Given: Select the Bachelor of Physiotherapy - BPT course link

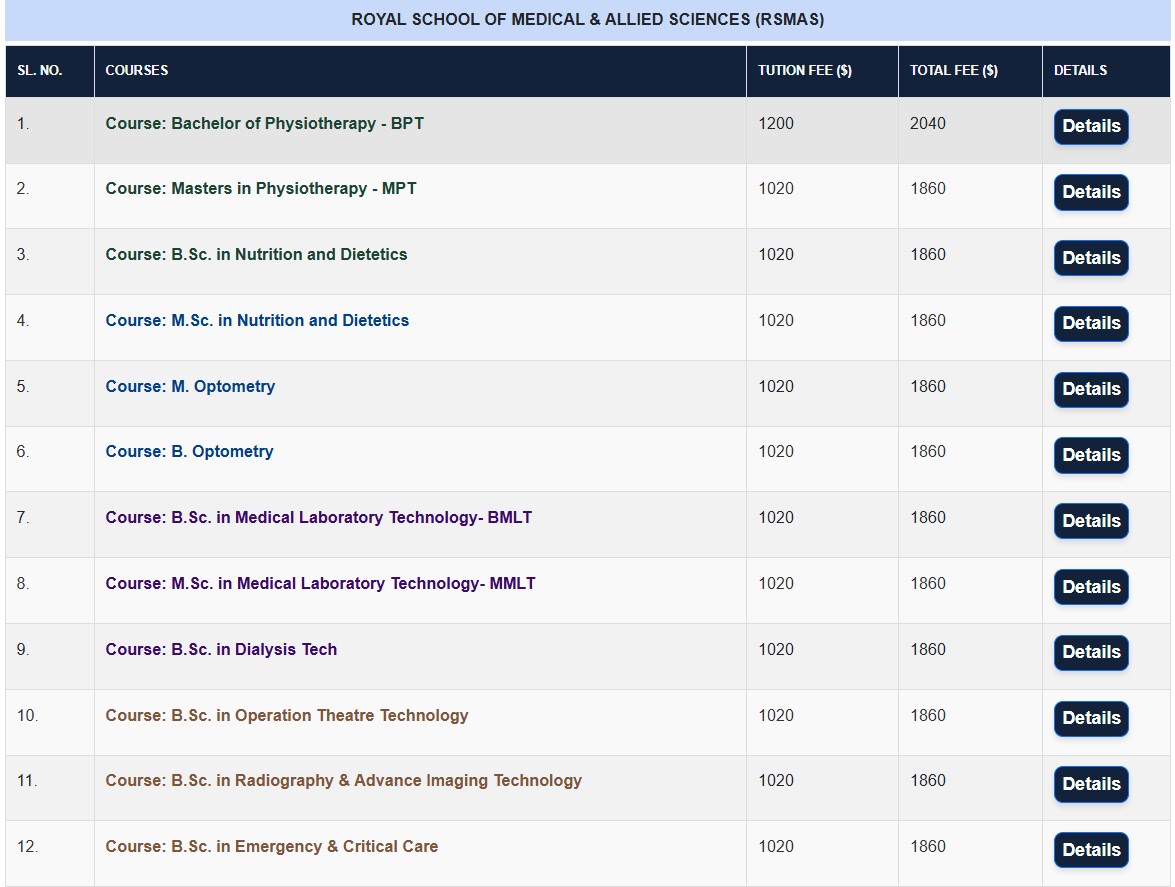Looking at the screenshot, I should (x=264, y=124).
